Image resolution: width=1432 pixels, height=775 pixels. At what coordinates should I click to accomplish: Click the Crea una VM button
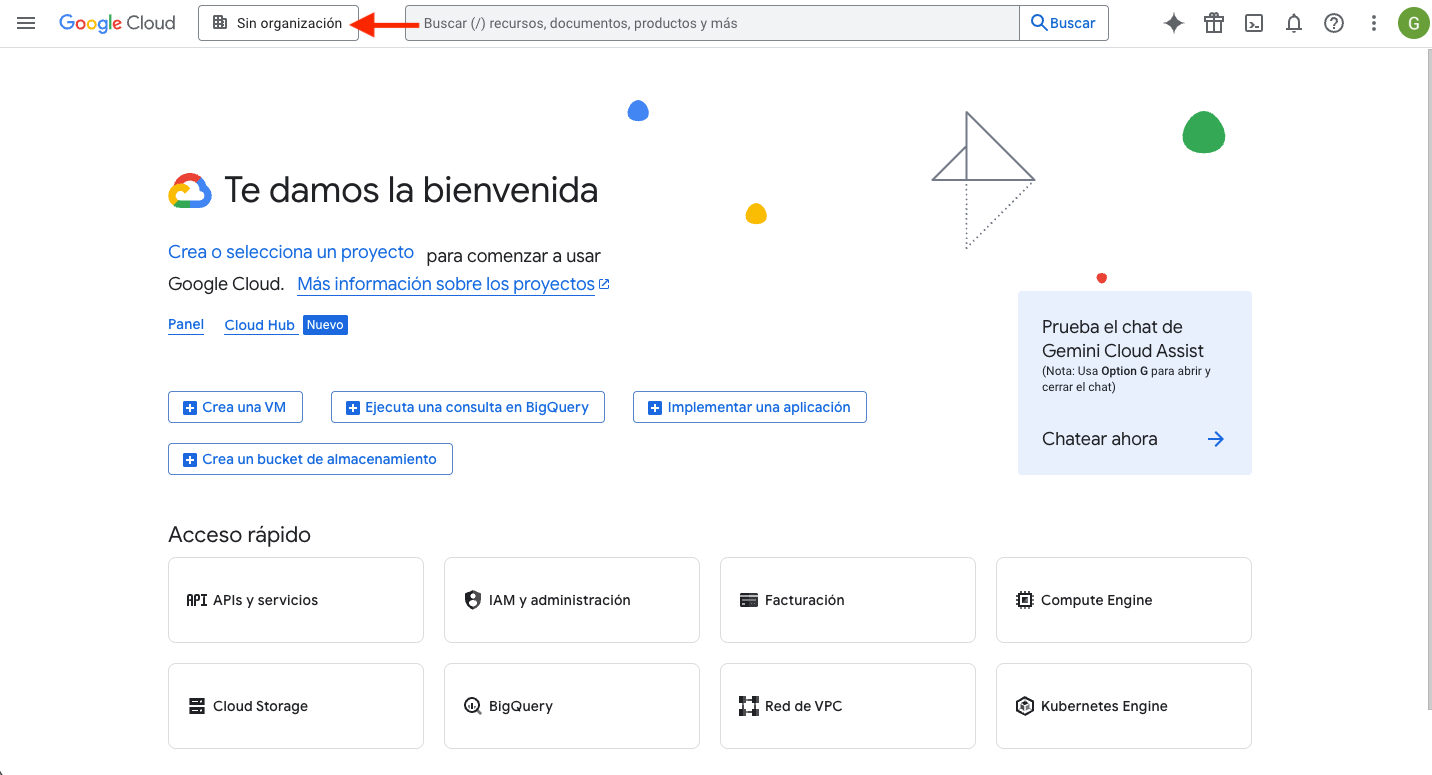click(235, 407)
